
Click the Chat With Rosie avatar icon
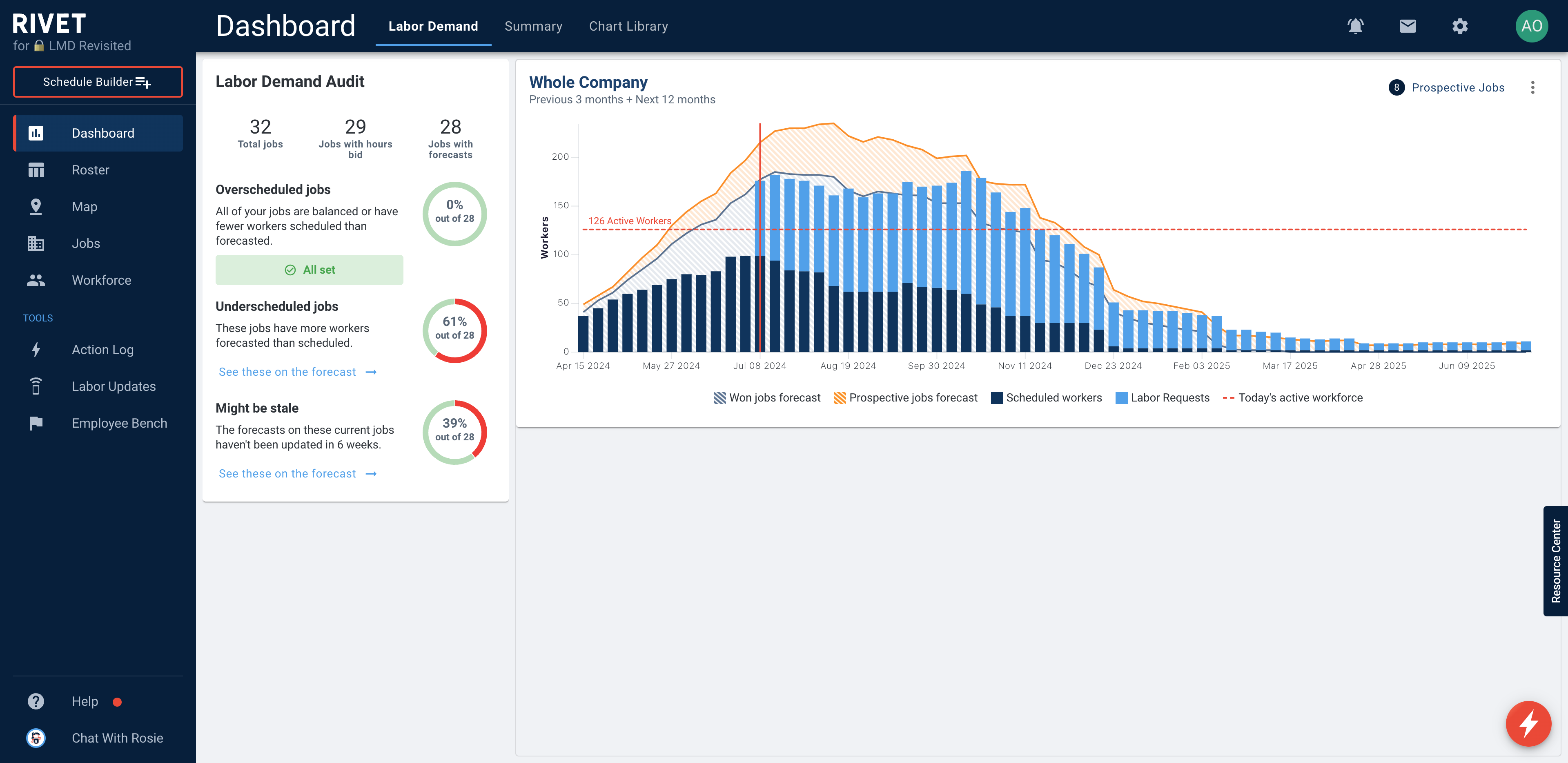(36, 738)
